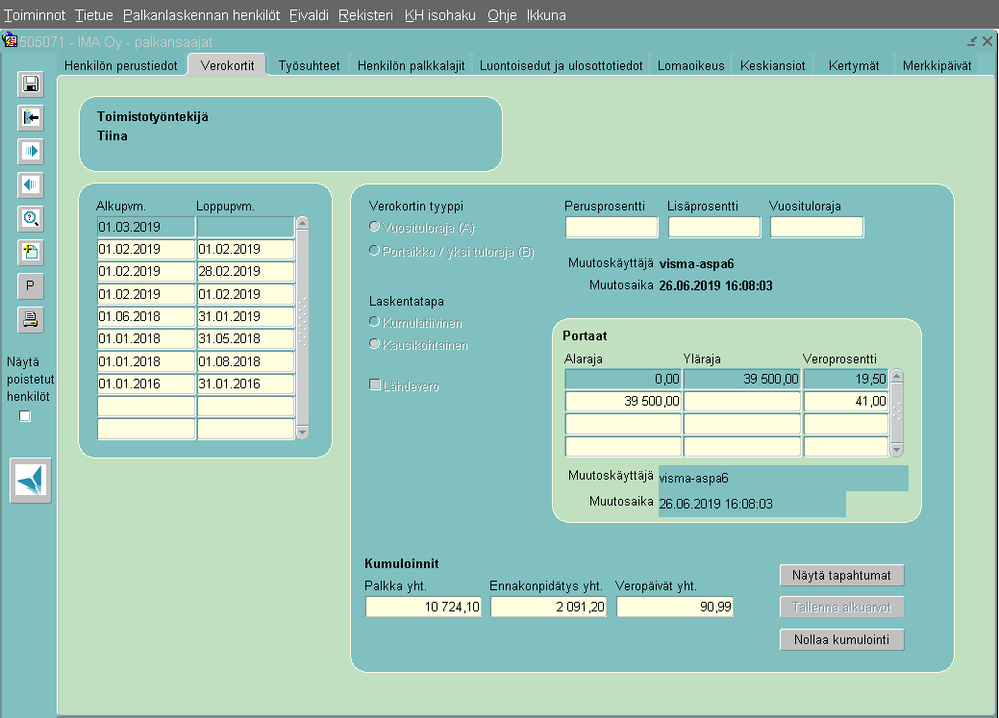The height and width of the screenshot is (718, 999).
Task: Click the Save floppy disk icon
Action: 30,84
